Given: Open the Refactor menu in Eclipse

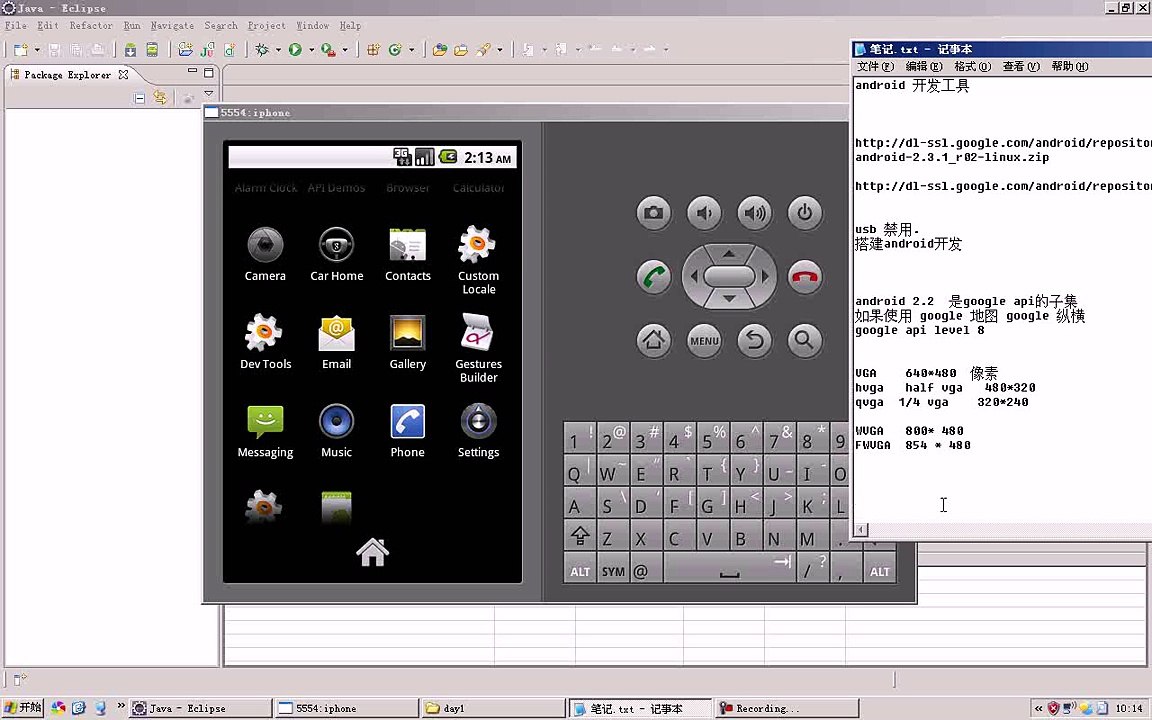Looking at the screenshot, I should [x=91, y=26].
